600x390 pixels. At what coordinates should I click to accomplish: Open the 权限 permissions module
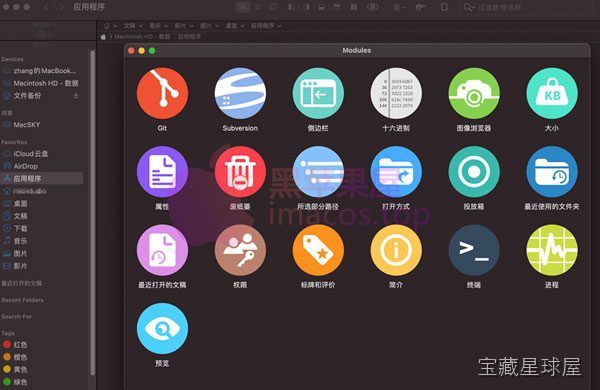coord(240,250)
